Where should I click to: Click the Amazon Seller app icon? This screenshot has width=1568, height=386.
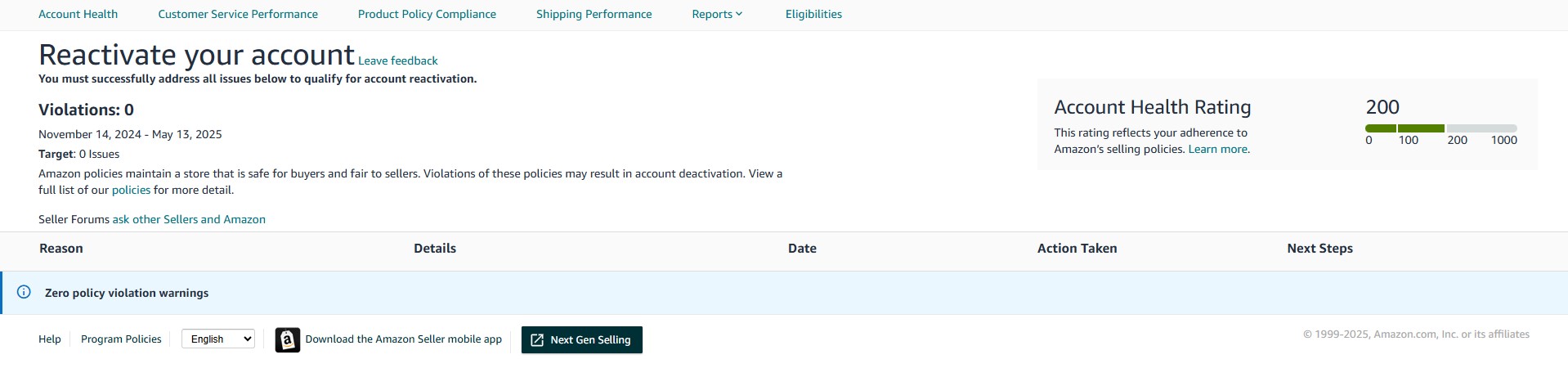point(288,339)
